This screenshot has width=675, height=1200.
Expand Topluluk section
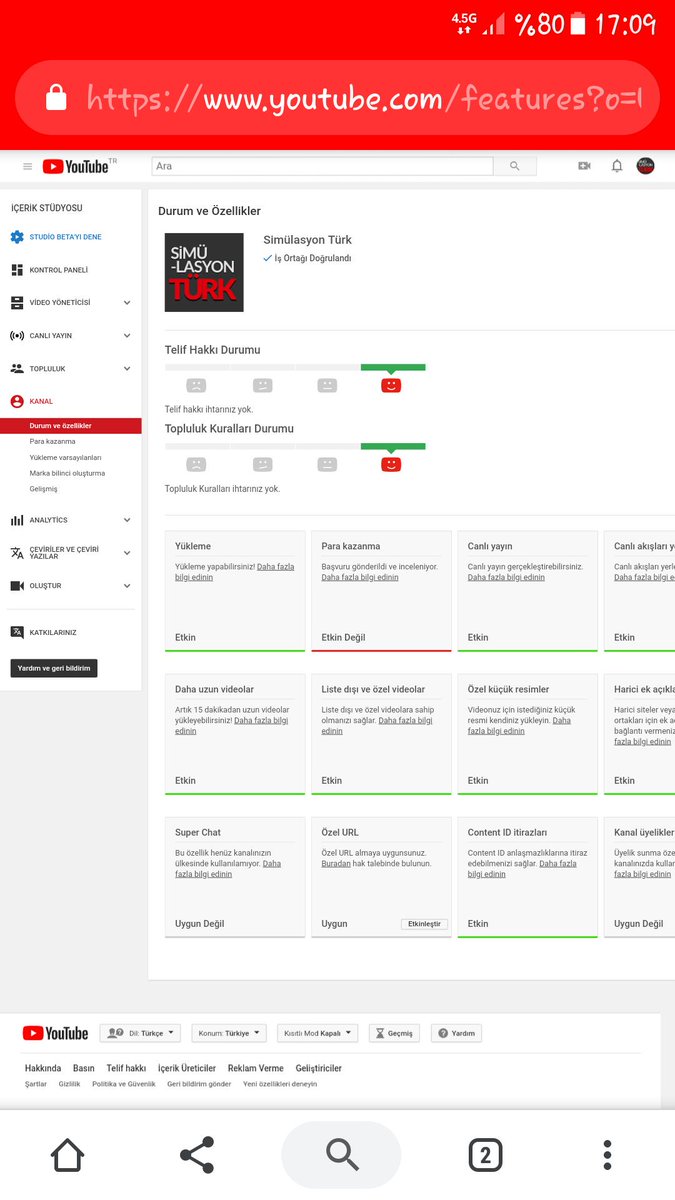coord(127,368)
